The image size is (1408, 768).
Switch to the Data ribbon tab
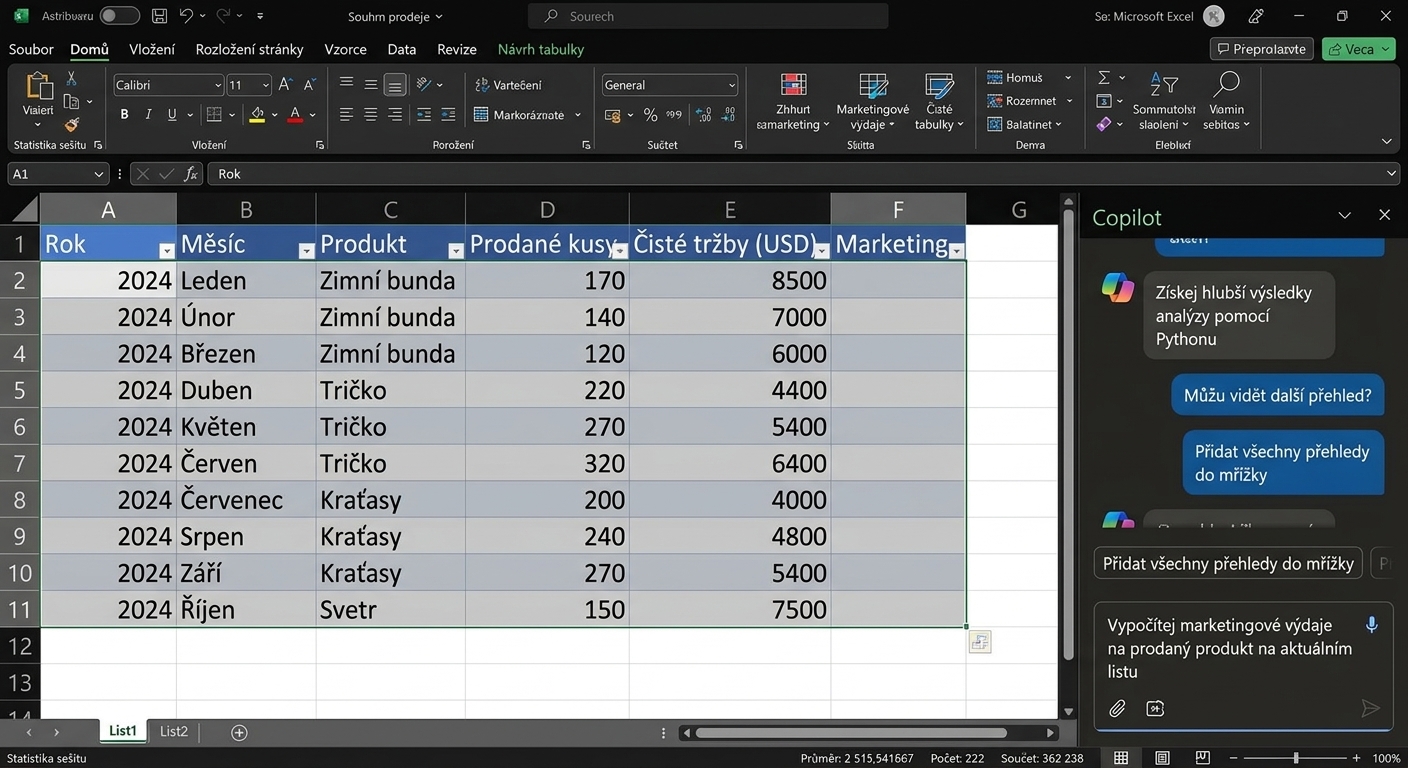pos(402,49)
